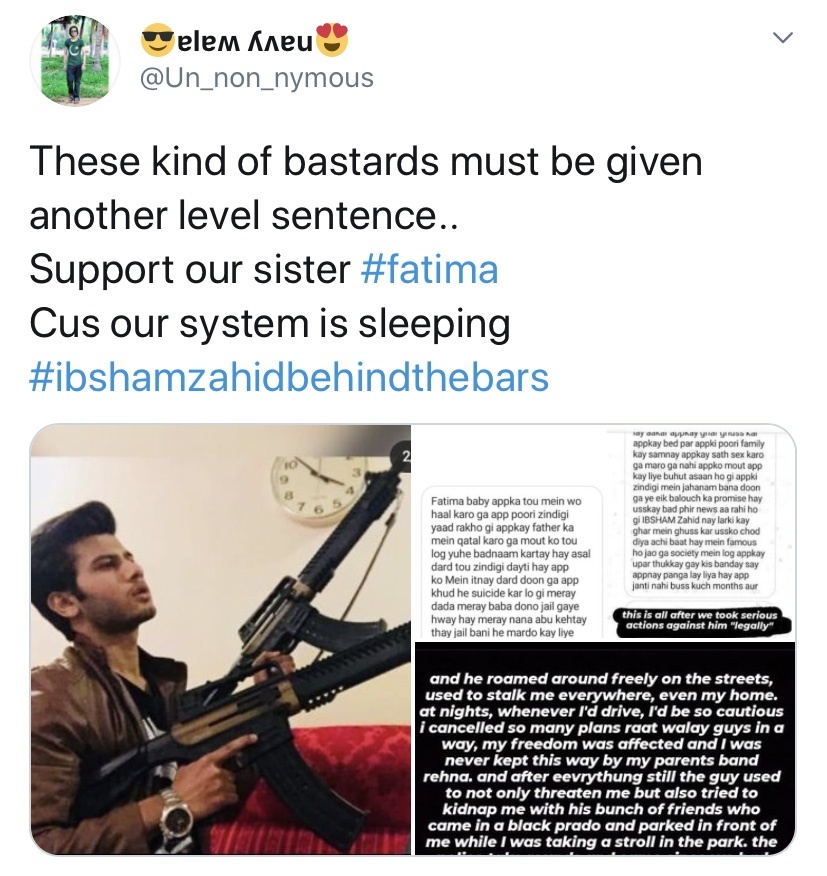Open the black story text image

click(605, 749)
